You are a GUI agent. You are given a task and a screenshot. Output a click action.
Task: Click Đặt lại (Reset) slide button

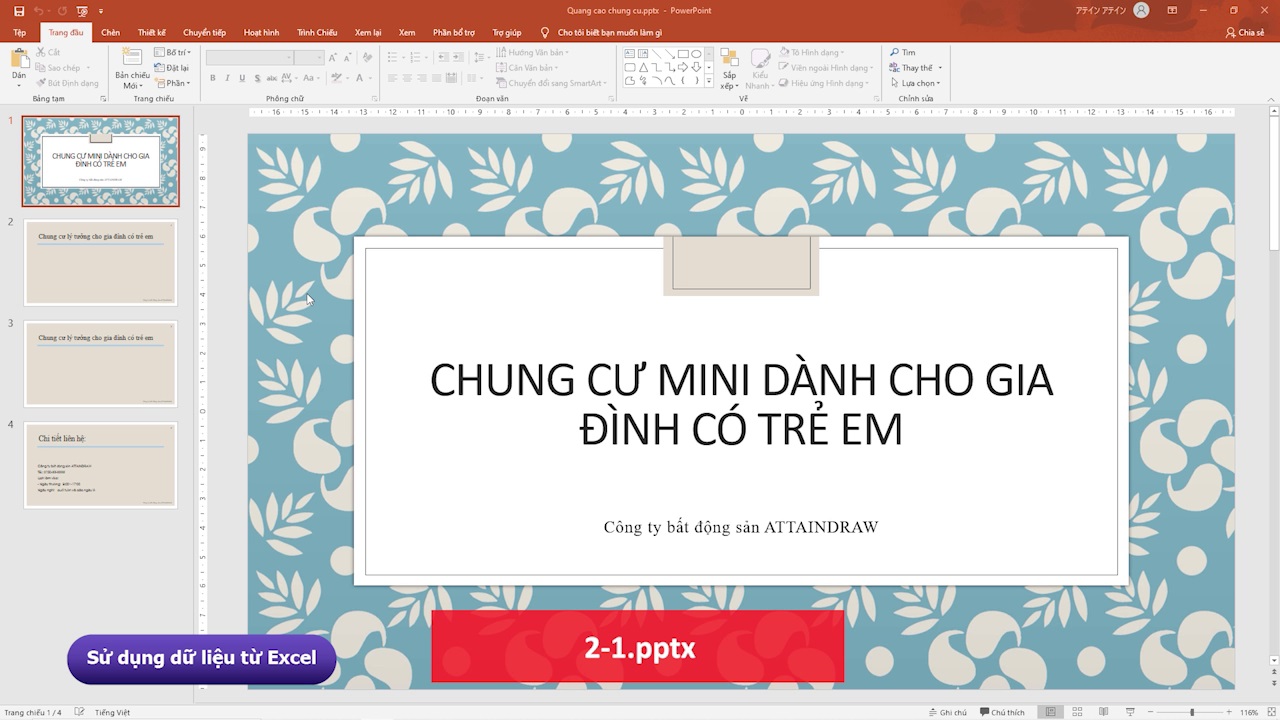pyautogui.click(x=173, y=67)
